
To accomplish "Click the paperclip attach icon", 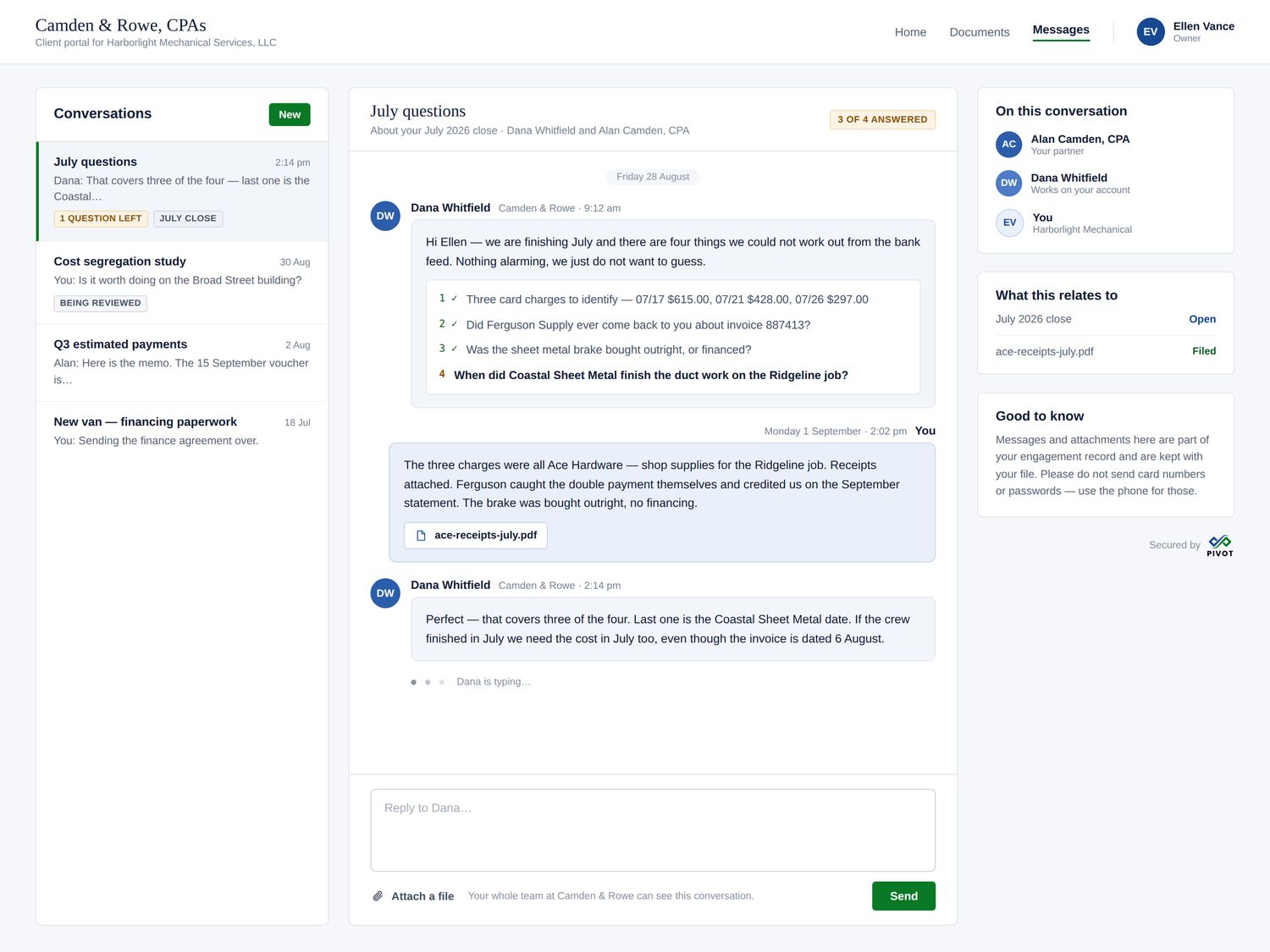I will tap(378, 896).
